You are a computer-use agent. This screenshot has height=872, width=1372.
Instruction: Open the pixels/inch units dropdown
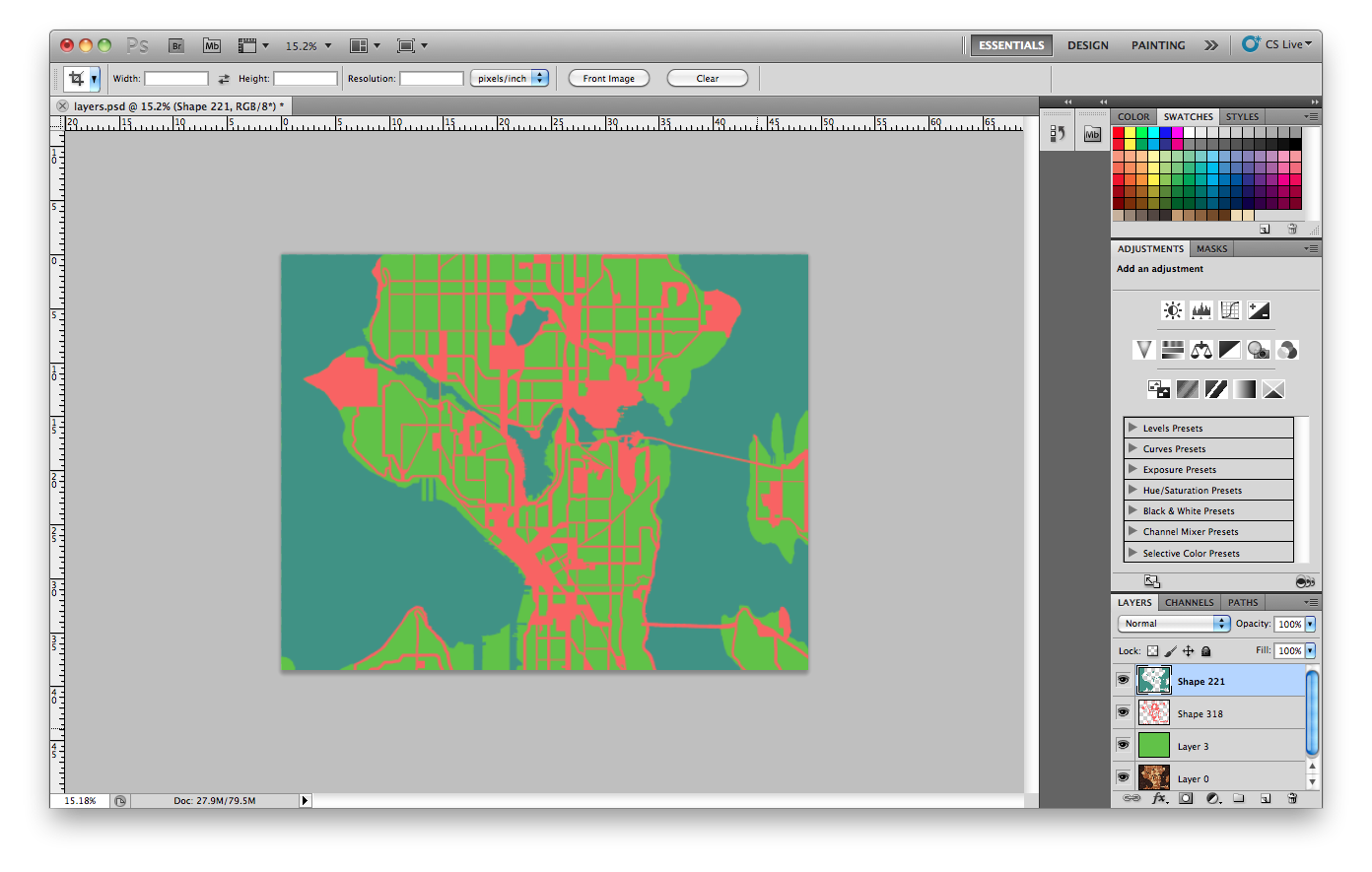(x=509, y=79)
